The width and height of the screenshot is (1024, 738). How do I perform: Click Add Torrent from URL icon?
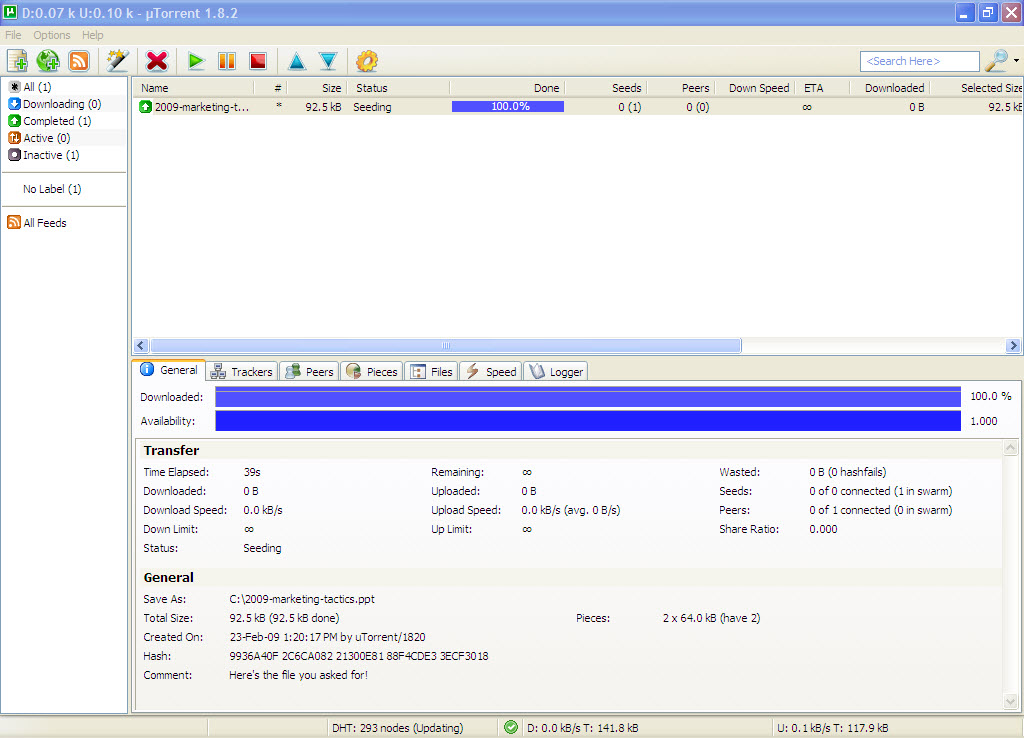click(48, 61)
